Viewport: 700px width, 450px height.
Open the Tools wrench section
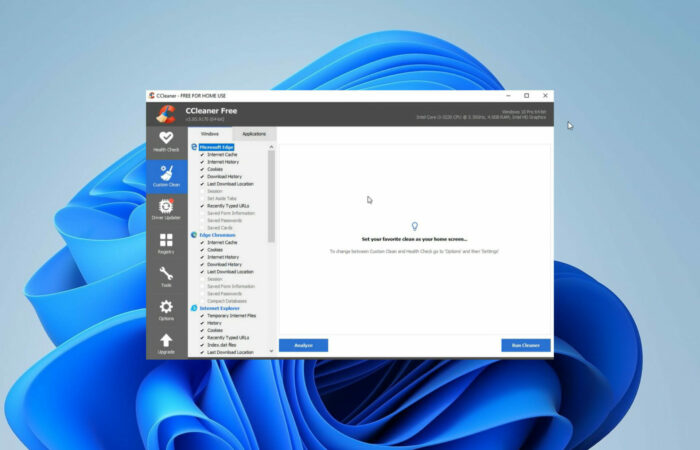coord(166,277)
